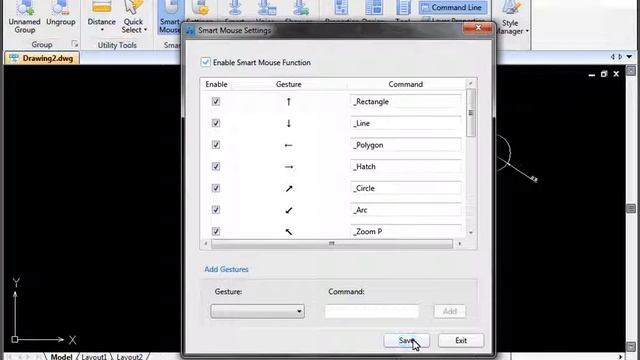Screen dimensions: 640x360
Task: Click the up-left arrow gesture for _Zoom P
Action: point(289,231)
